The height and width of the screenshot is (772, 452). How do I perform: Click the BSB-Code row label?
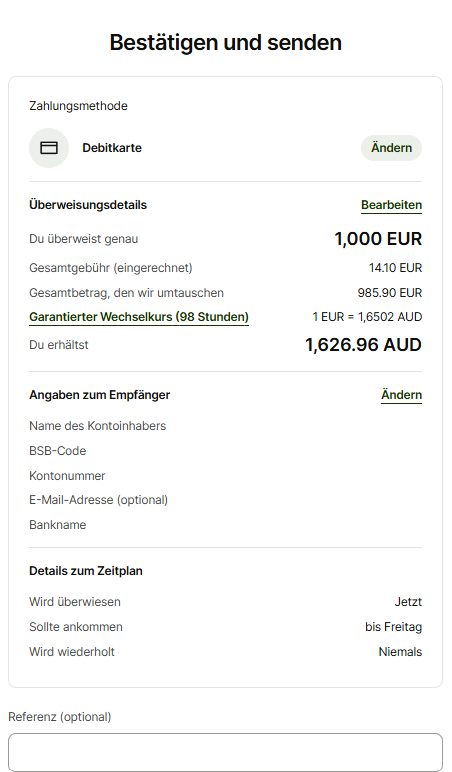[58, 451]
